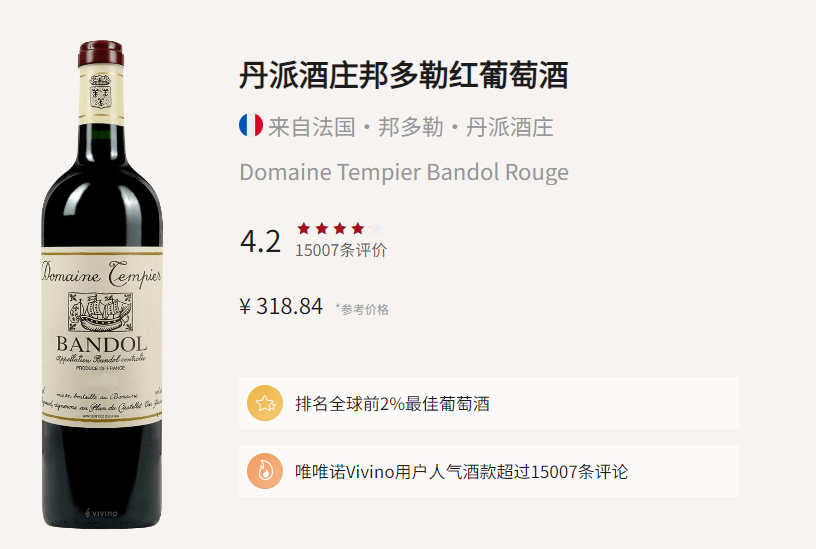Click the gold star ranking badge icon
Image resolution: width=816 pixels, height=549 pixels.
(265, 403)
